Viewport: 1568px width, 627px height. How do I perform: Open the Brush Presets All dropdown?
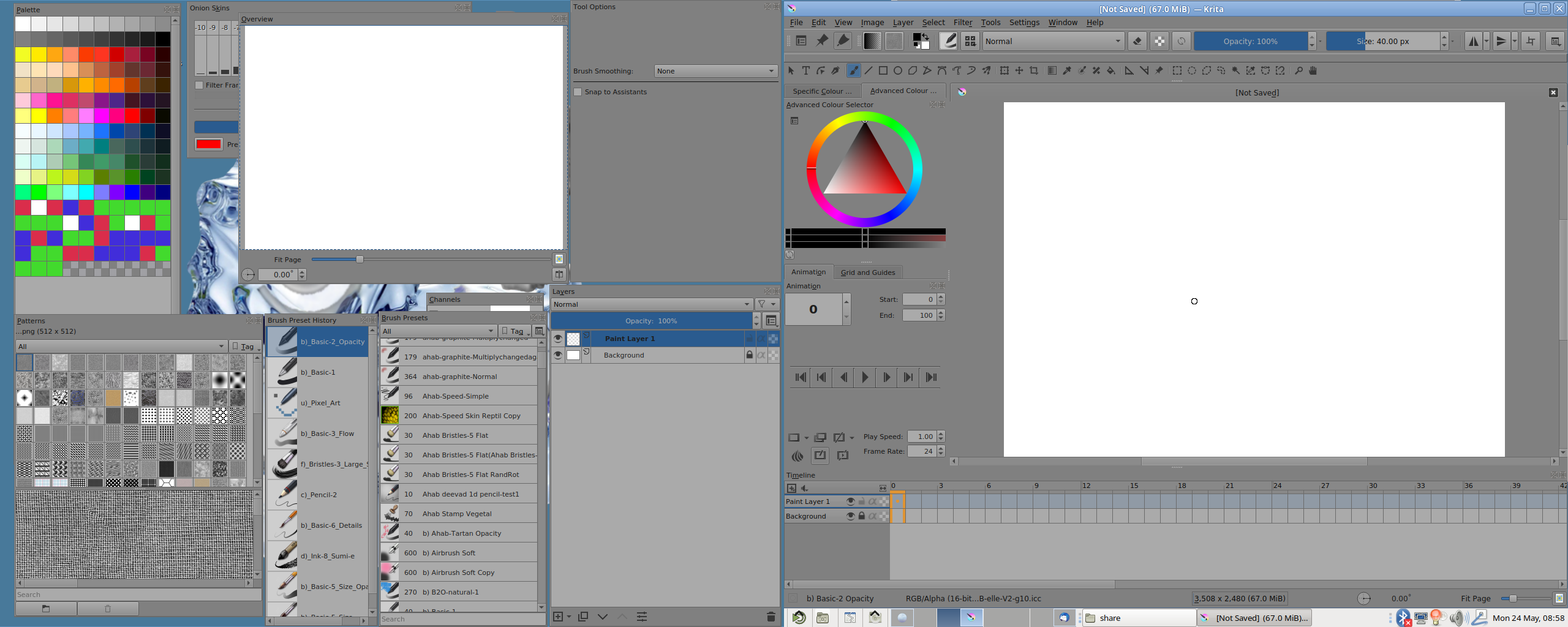[x=438, y=331]
